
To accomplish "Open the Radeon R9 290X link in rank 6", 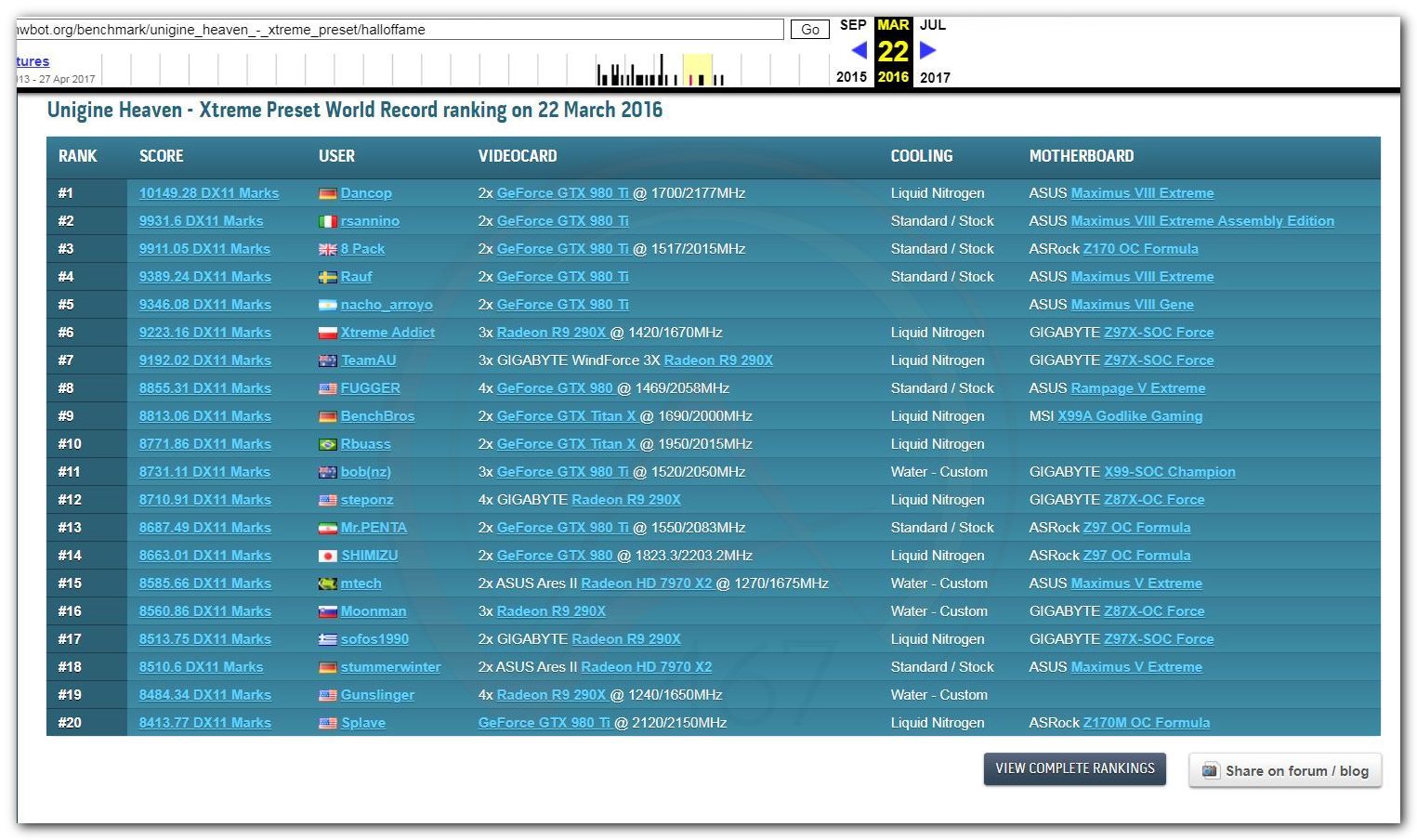I will [551, 333].
